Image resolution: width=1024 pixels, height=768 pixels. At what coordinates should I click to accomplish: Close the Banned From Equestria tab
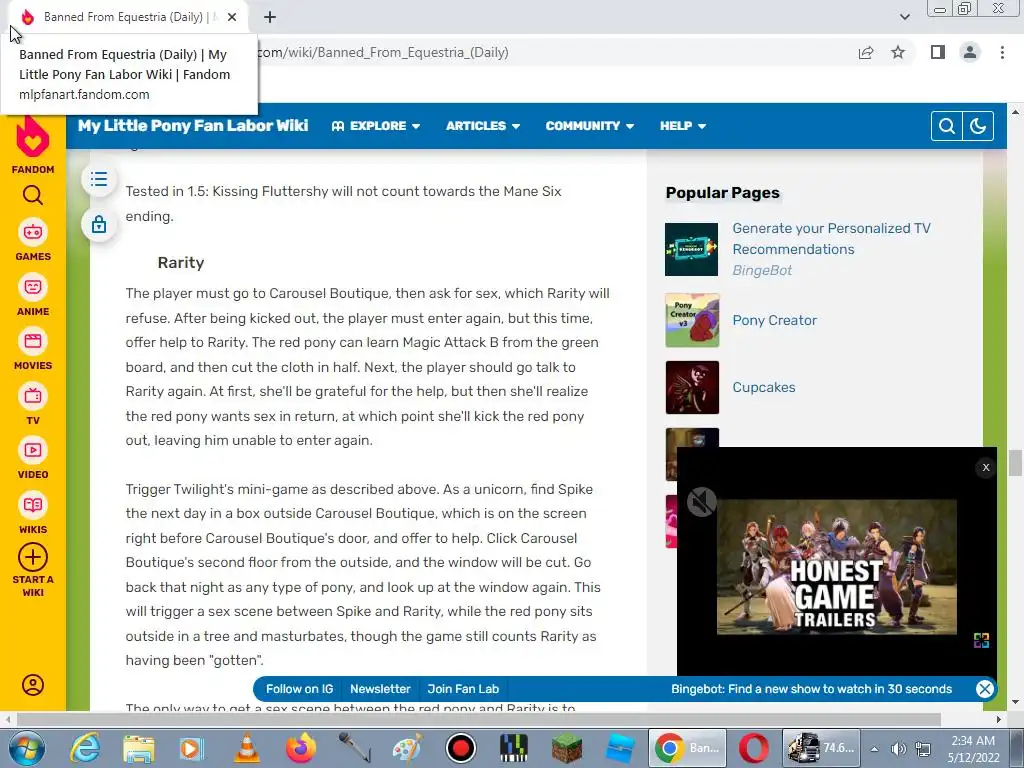coord(232,17)
